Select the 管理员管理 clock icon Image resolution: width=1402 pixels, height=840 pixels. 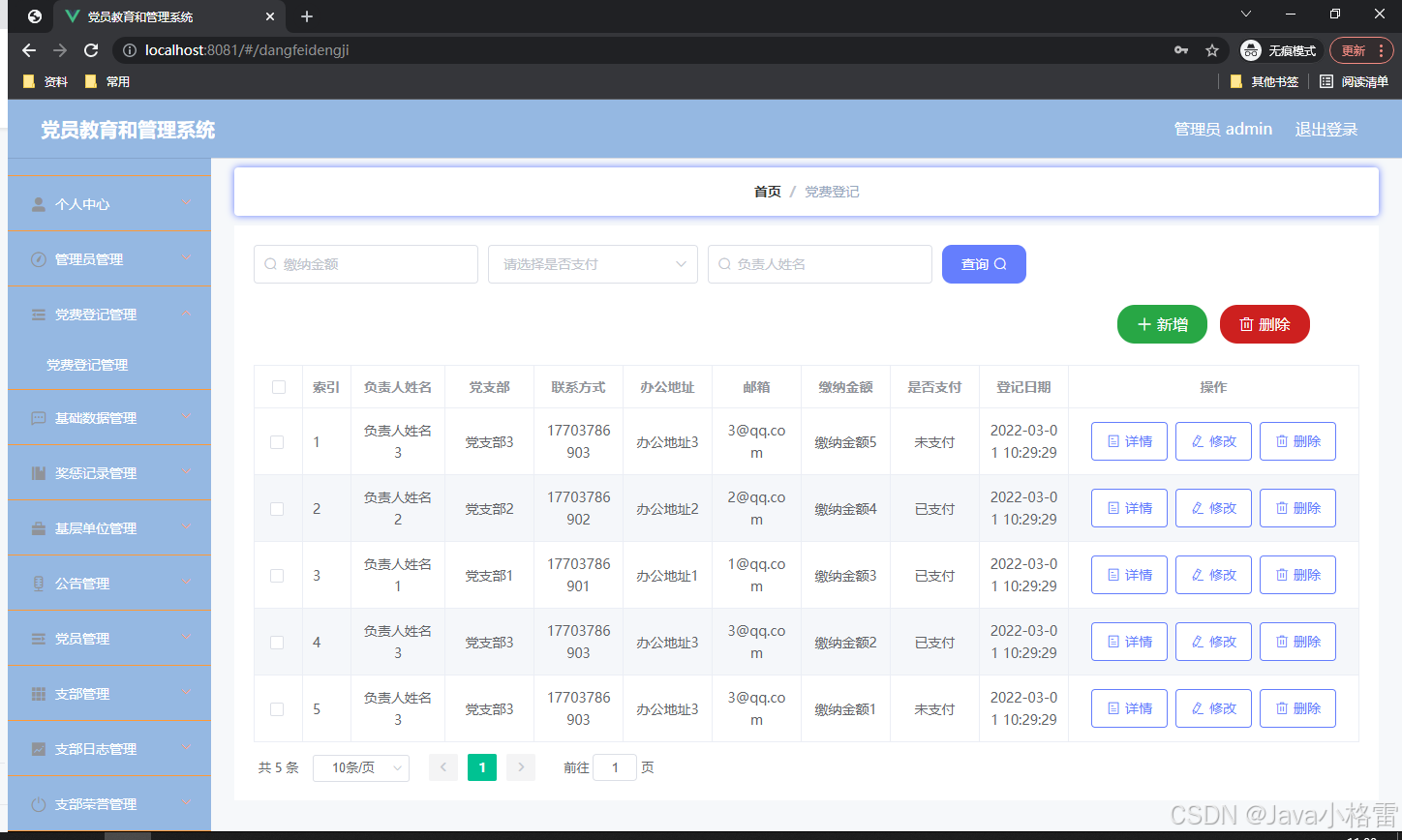(38, 258)
